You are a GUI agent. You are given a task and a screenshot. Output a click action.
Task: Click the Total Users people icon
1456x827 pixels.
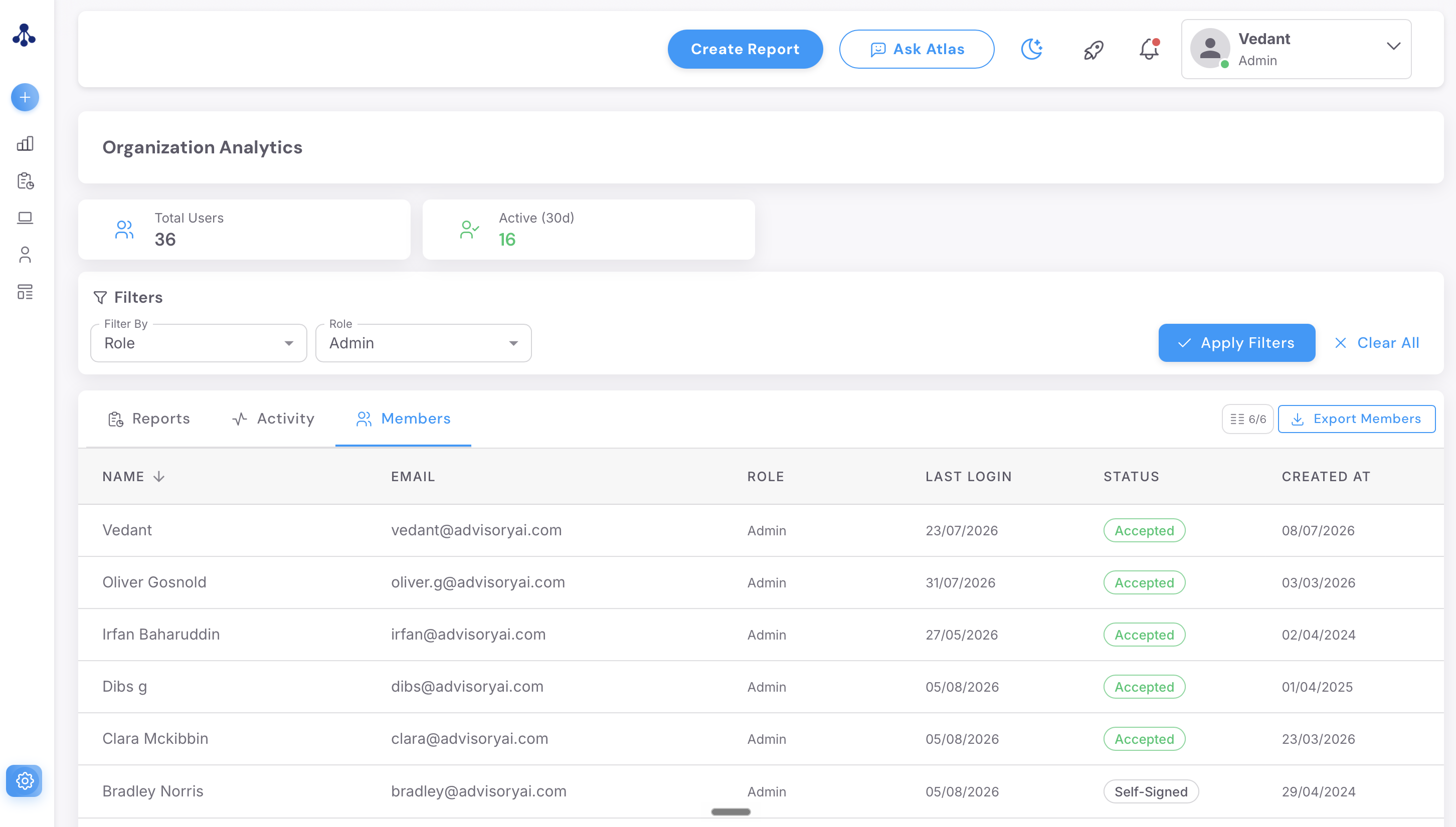(x=124, y=230)
